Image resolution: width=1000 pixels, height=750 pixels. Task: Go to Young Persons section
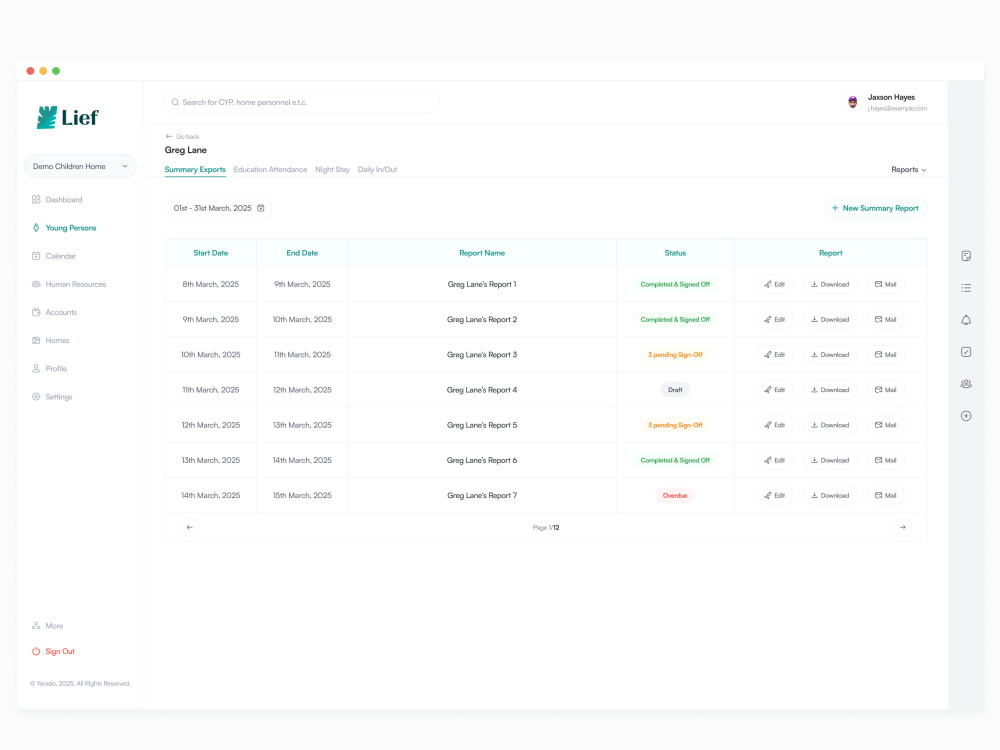(64, 228)
